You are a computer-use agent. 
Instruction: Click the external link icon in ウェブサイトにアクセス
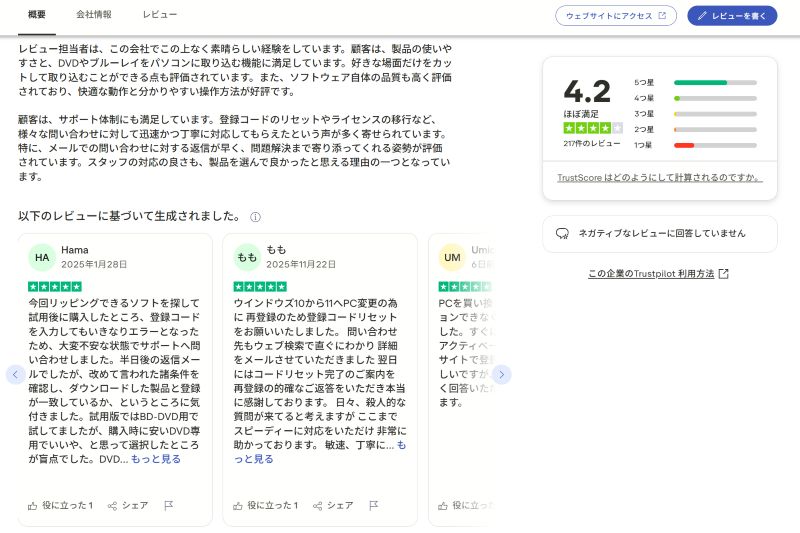(x=662, y=16)
